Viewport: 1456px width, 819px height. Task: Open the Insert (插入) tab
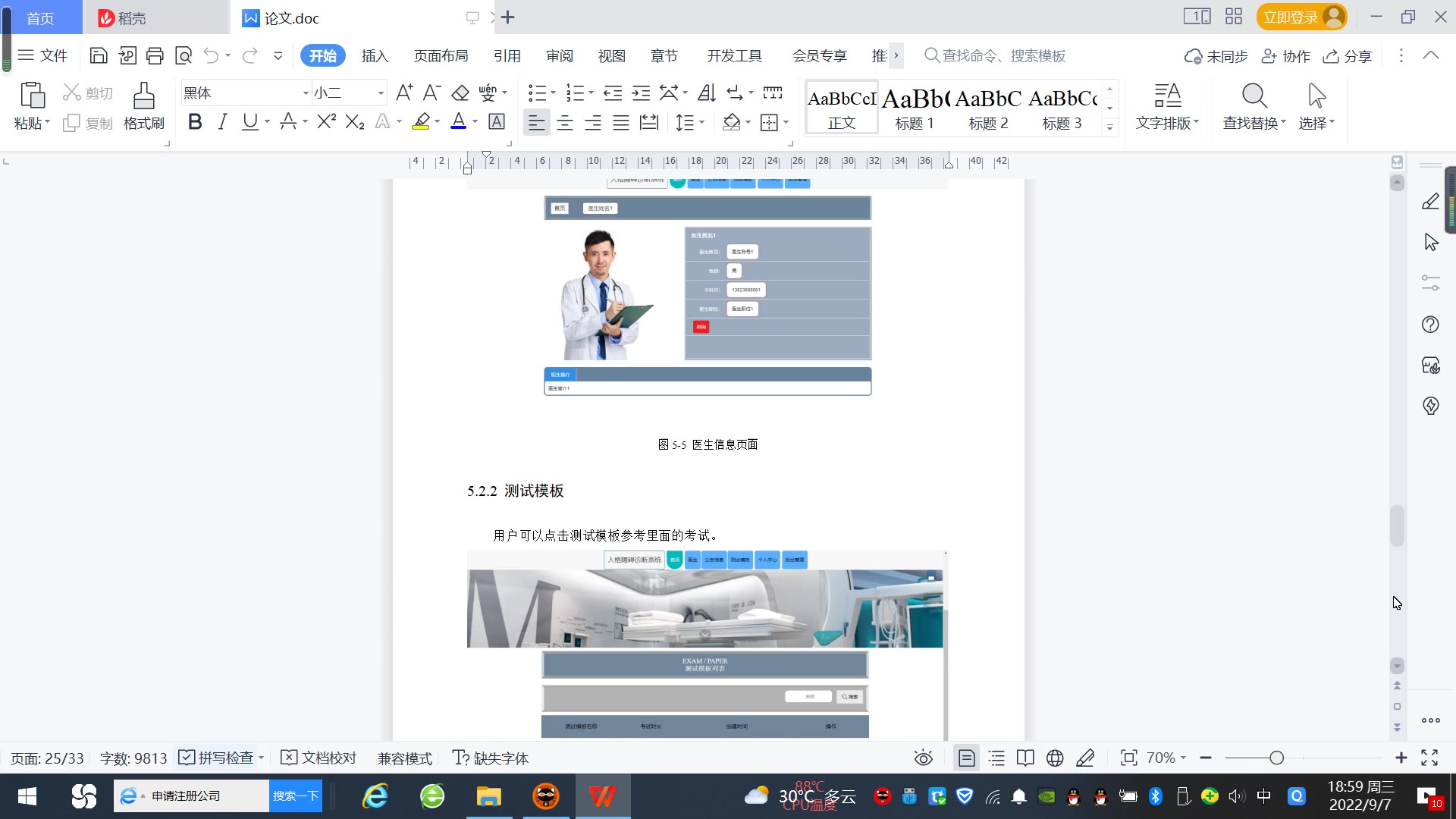point(375,56)
